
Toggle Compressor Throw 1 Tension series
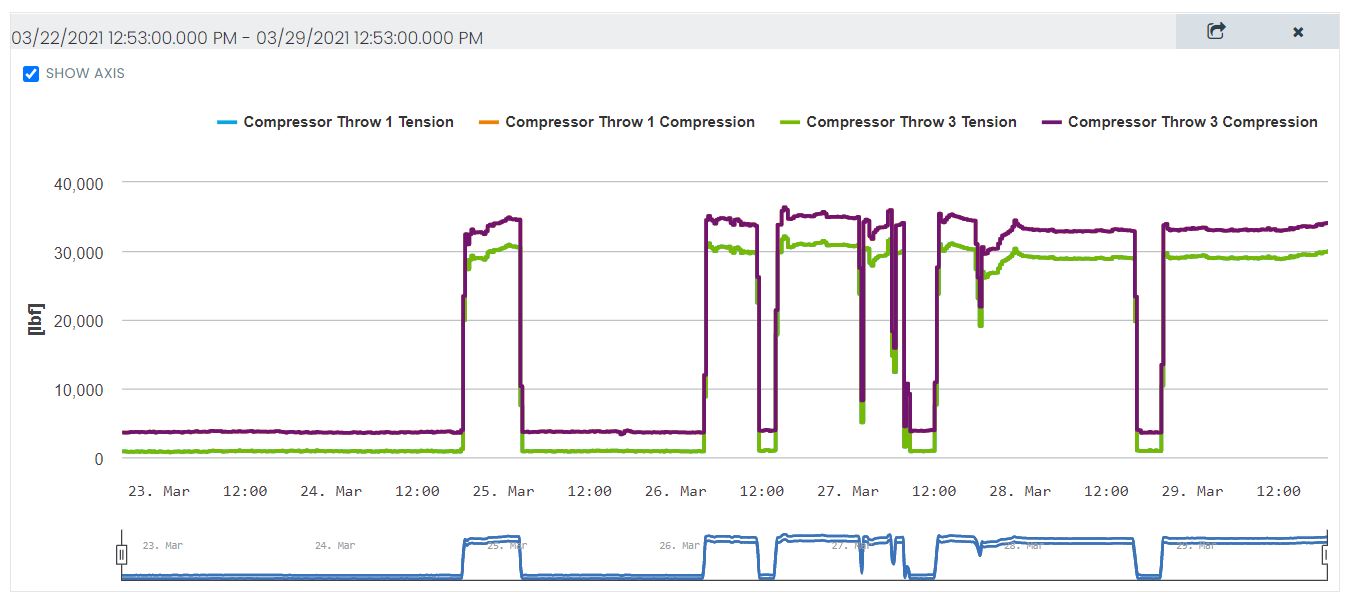coord(348,122)
